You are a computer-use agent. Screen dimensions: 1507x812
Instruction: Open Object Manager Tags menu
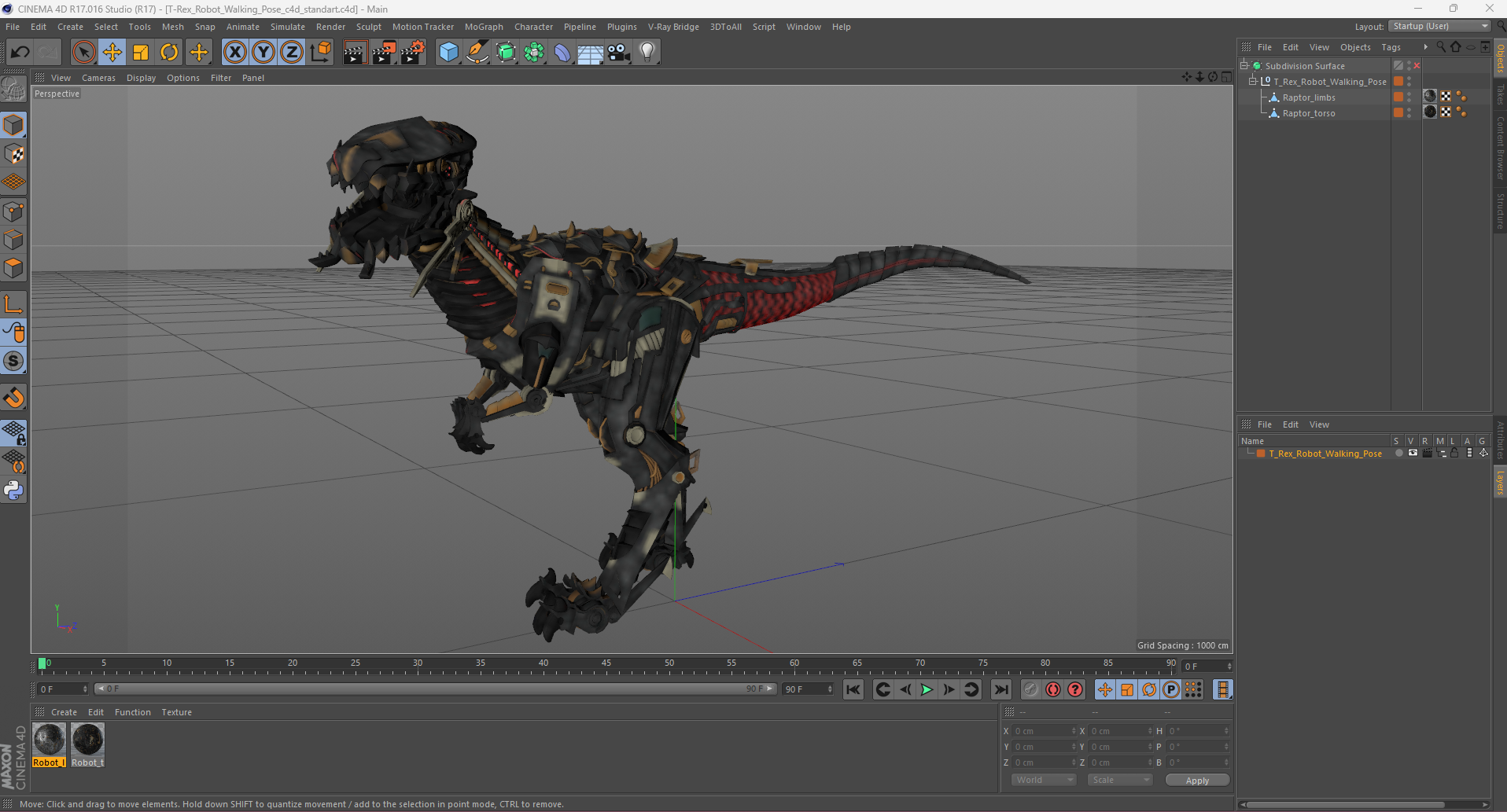(1391, 47)
